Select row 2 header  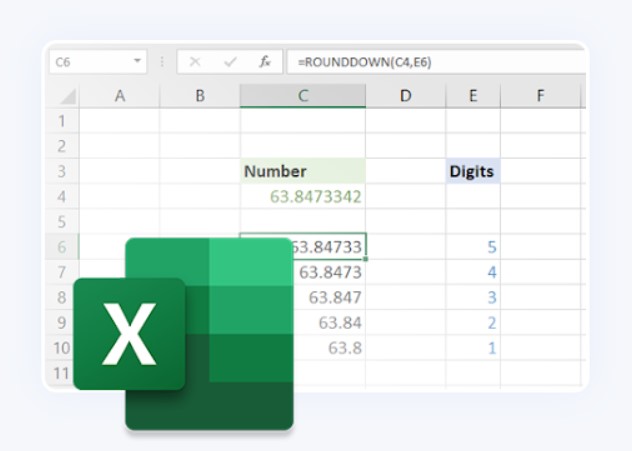[62, 146]
